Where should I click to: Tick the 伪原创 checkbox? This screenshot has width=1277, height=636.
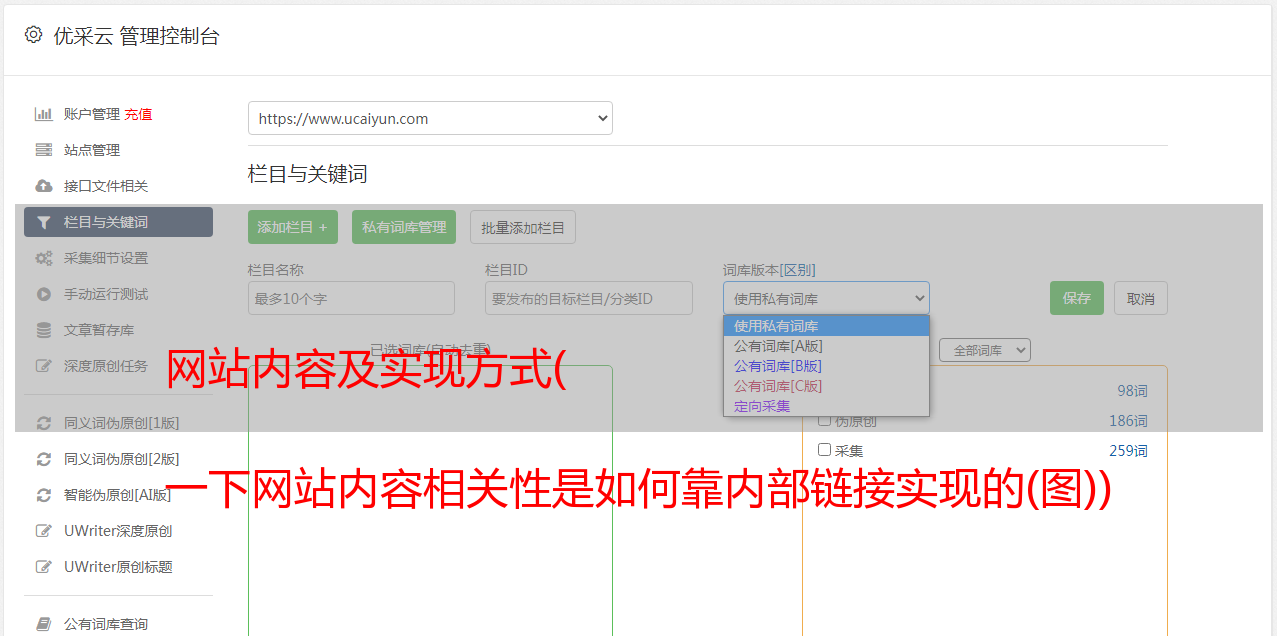point(825,420)
